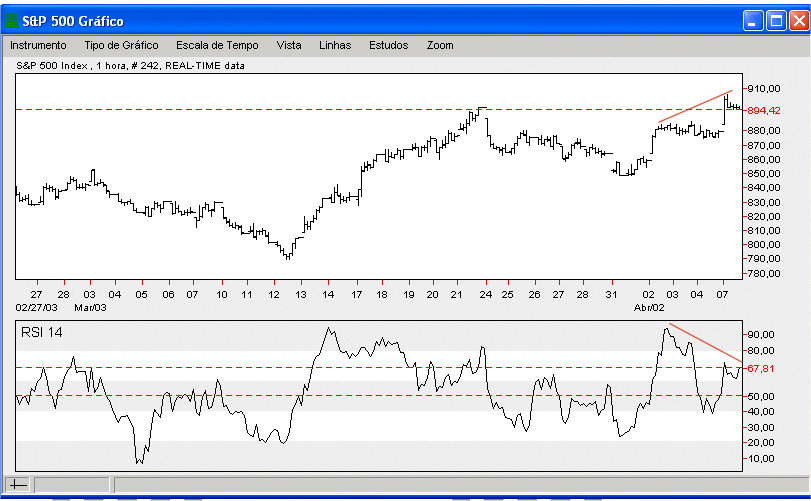
Task: Open the Zoom menu
Action: click(440, 45)
